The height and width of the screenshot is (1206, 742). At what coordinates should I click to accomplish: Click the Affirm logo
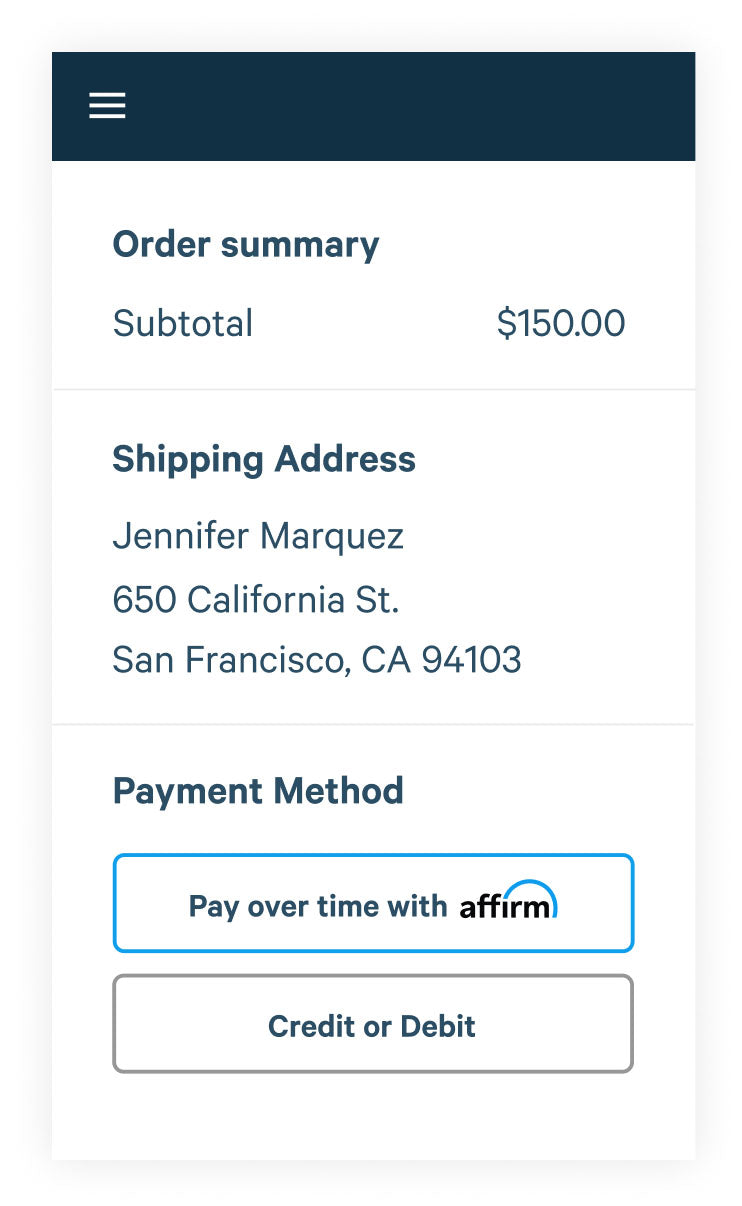(508, 903)
